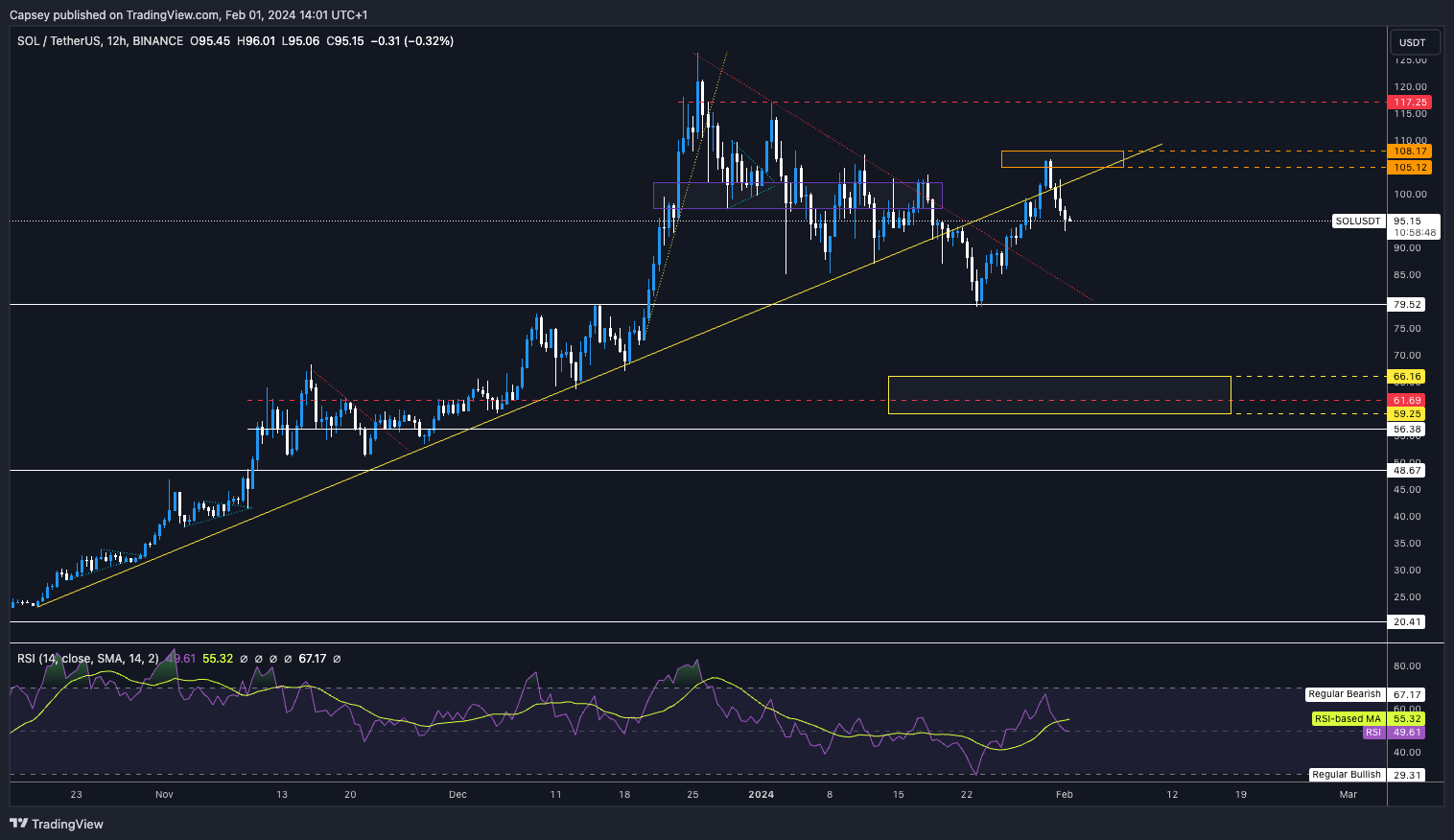Click the orange 108.17 price label
1454x840 pixels.
[1410, 151]
